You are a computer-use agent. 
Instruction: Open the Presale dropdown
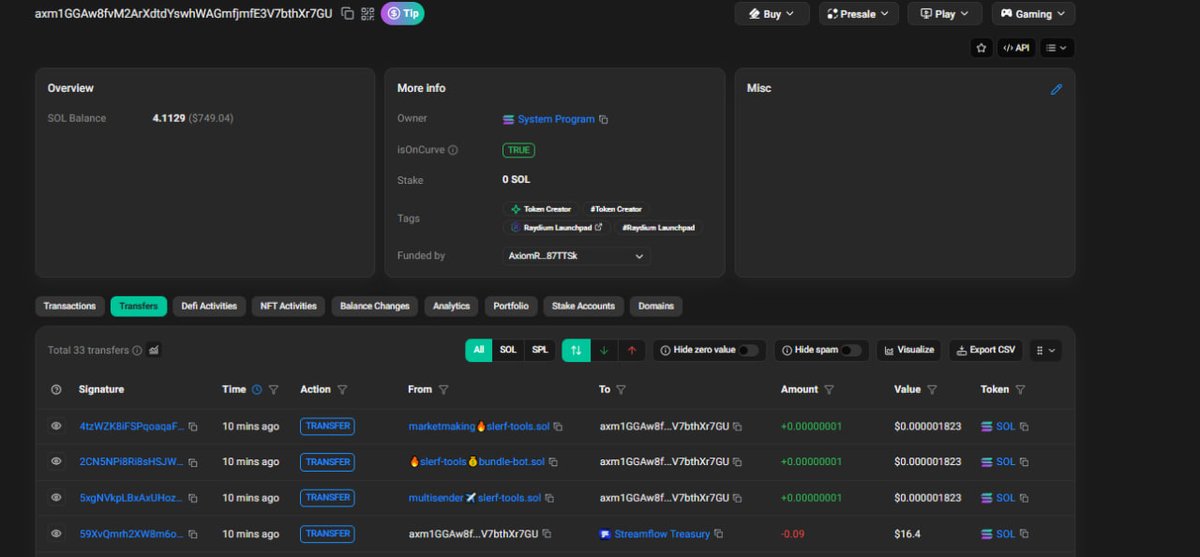pos(859,14)
